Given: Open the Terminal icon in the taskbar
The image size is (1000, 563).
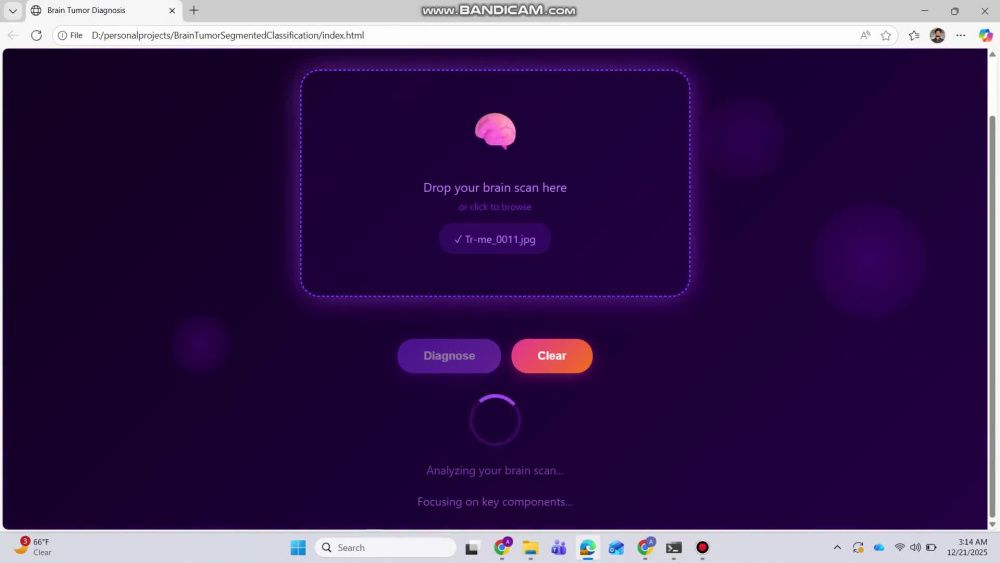Looking at the screenshot, I should [673, 547].
